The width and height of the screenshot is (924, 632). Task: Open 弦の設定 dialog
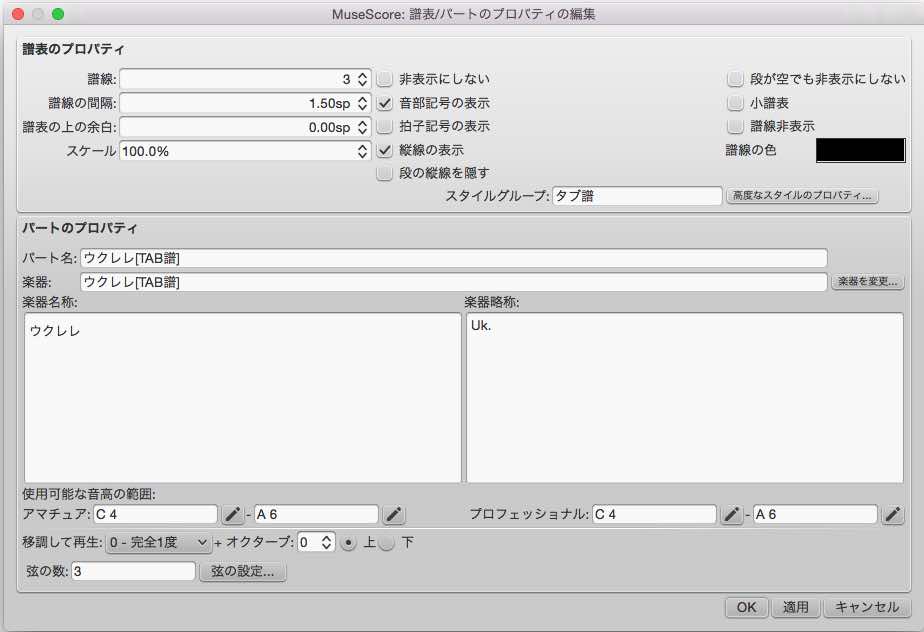244,572
